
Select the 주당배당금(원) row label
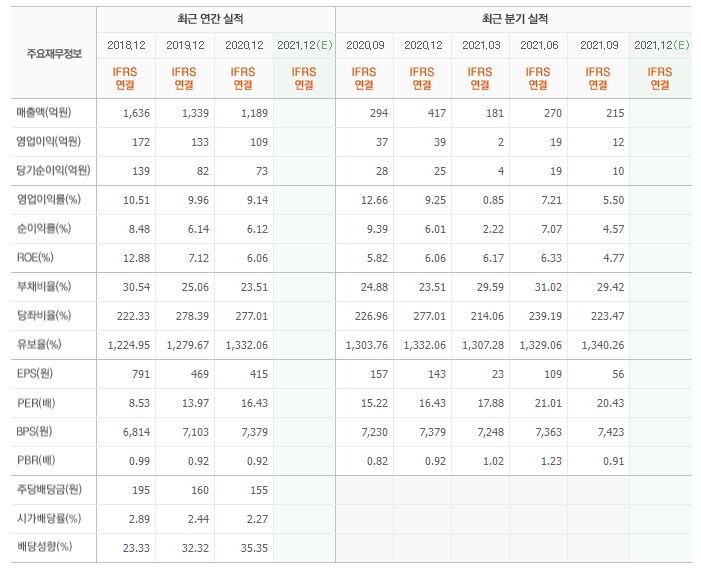pyautogui.click(x=49, y=490)
